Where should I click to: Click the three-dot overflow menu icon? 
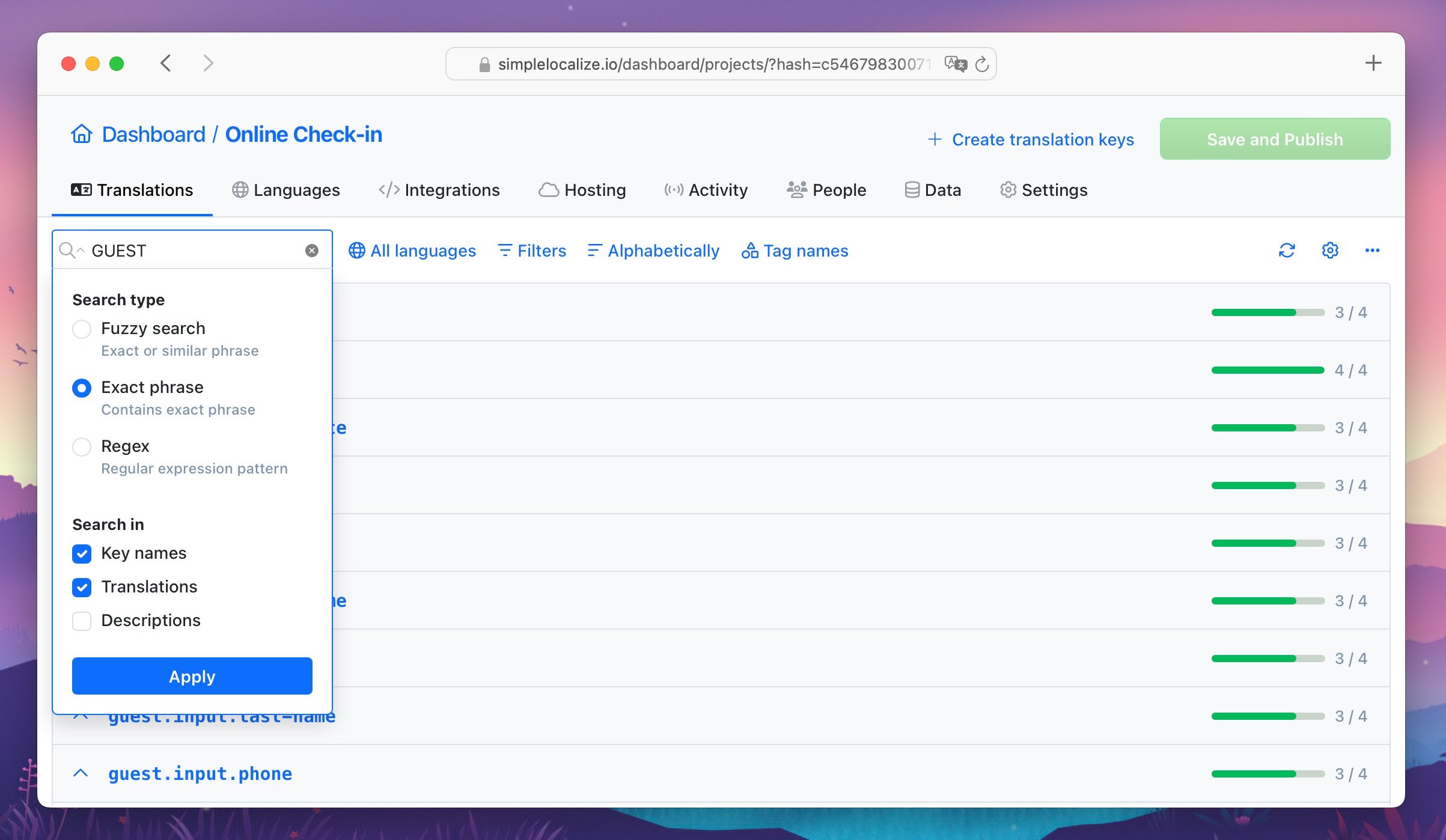click(x=1371, y=251)
